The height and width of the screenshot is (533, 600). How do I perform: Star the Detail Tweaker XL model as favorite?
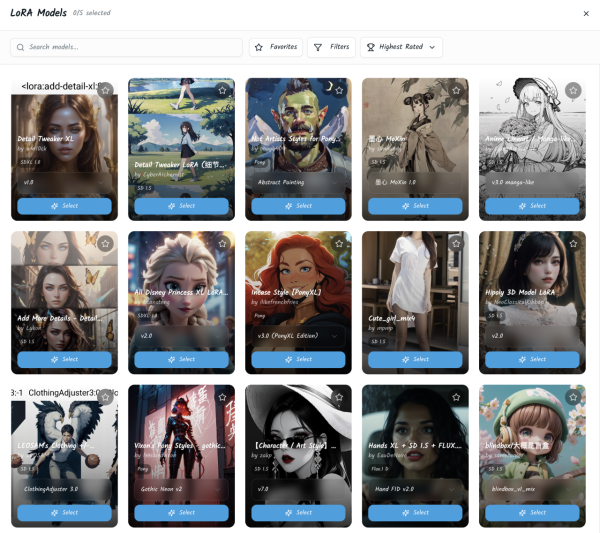tap(105, 90)
